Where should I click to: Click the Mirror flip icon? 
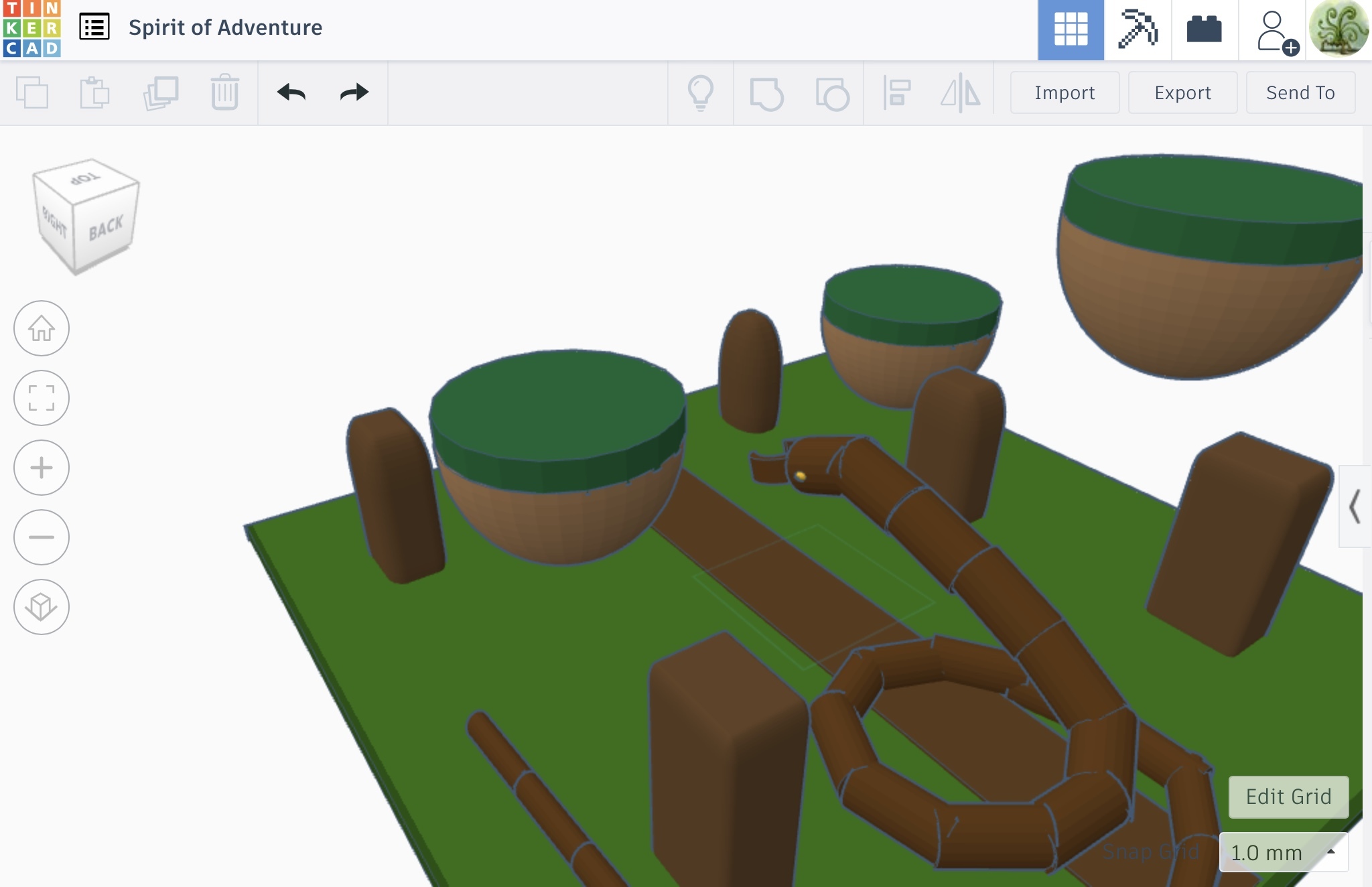click(x=960, y=92)
